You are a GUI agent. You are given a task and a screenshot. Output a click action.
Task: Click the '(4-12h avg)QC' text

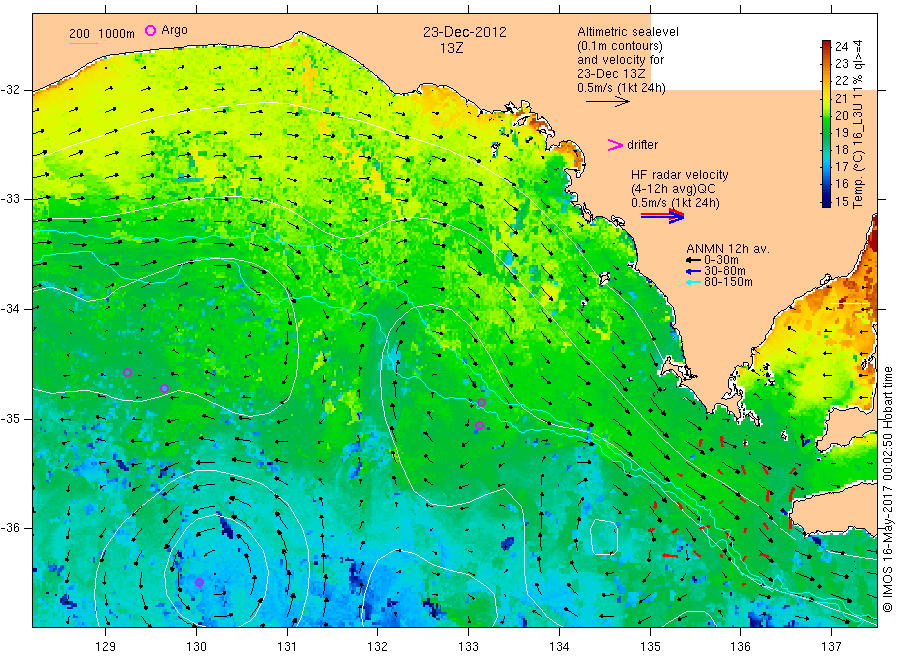(x=673, y=189)
